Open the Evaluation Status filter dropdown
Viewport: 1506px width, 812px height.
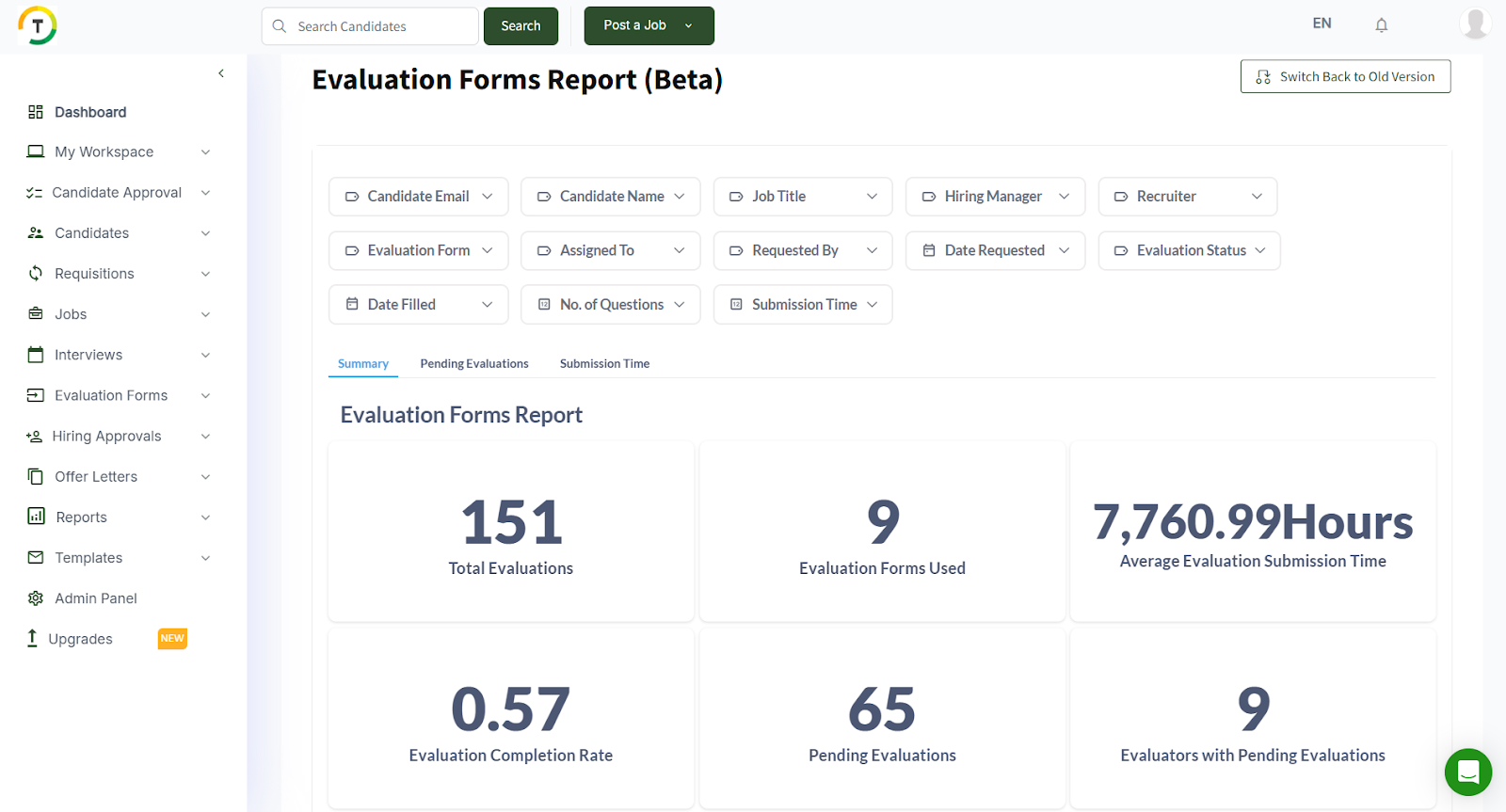(x=1189, y=251)
